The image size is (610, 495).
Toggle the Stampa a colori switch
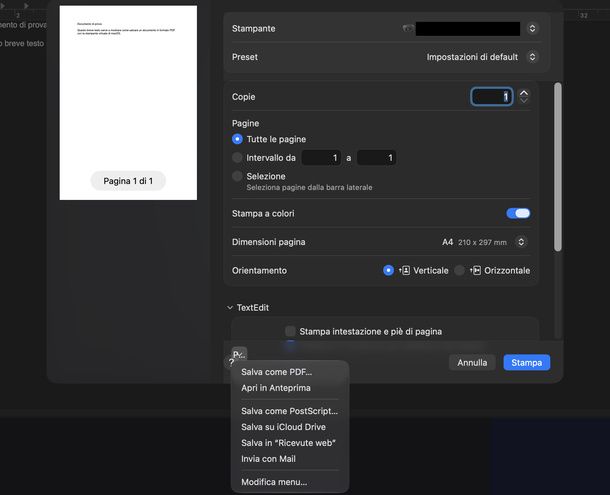coord(518,213)
